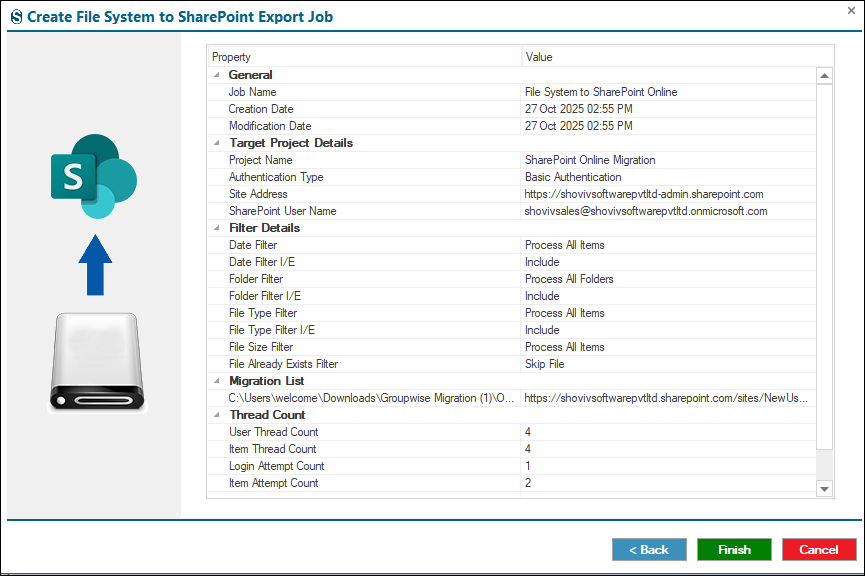Image resolution: width=865 pixels, height=576 pixels.
Task: Select the Creation Date row
Action: pyautogui.click(x=512, y=109)
